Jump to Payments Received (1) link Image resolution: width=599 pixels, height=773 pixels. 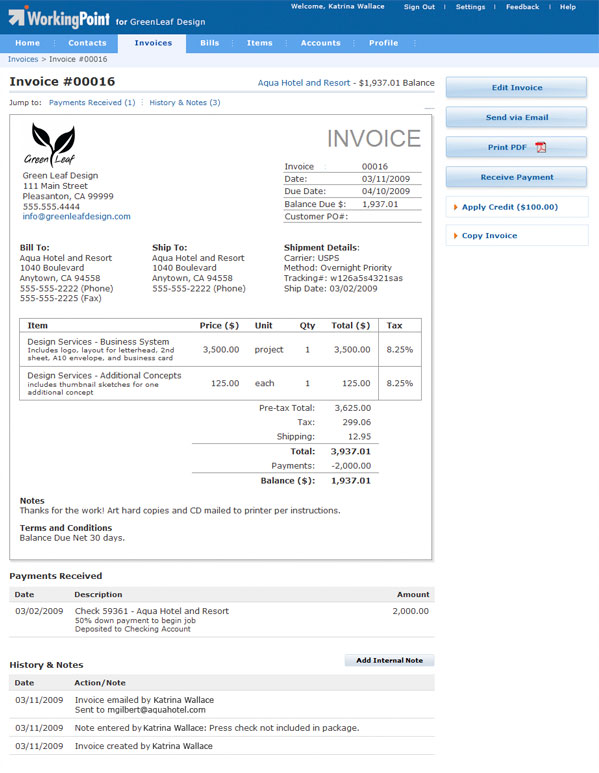pyautogui.click(x=92, y=103)
